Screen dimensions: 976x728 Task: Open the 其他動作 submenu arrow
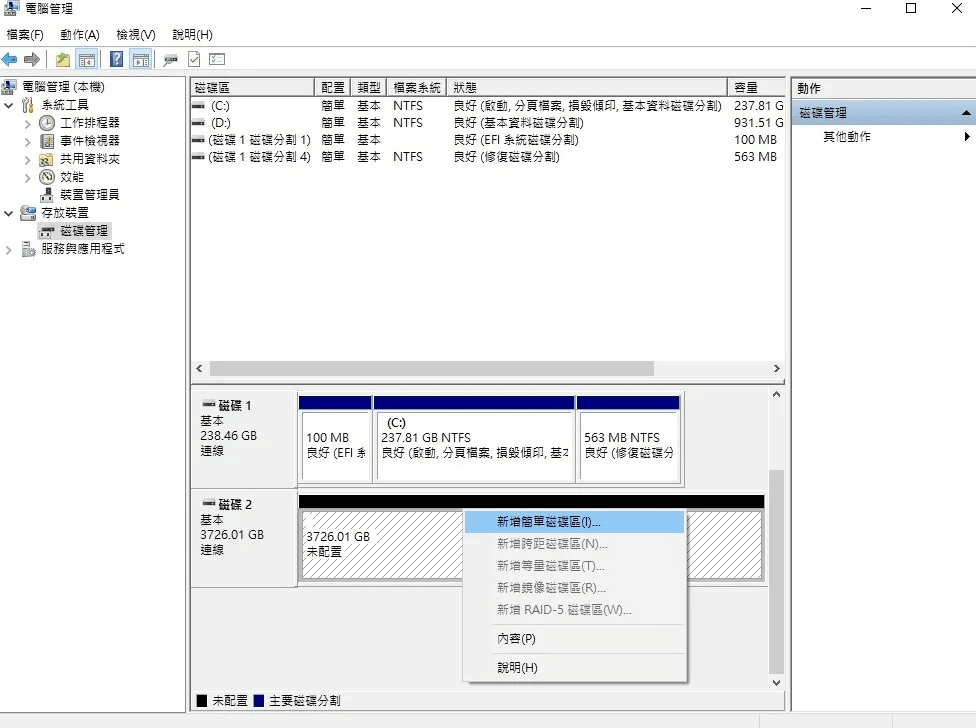(x=967, y=136)
